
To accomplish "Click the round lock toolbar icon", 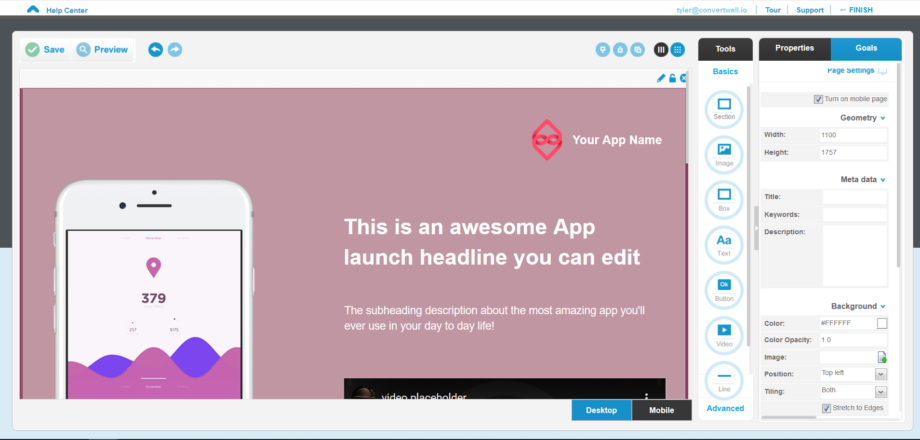I will click(x=620, y=50).
